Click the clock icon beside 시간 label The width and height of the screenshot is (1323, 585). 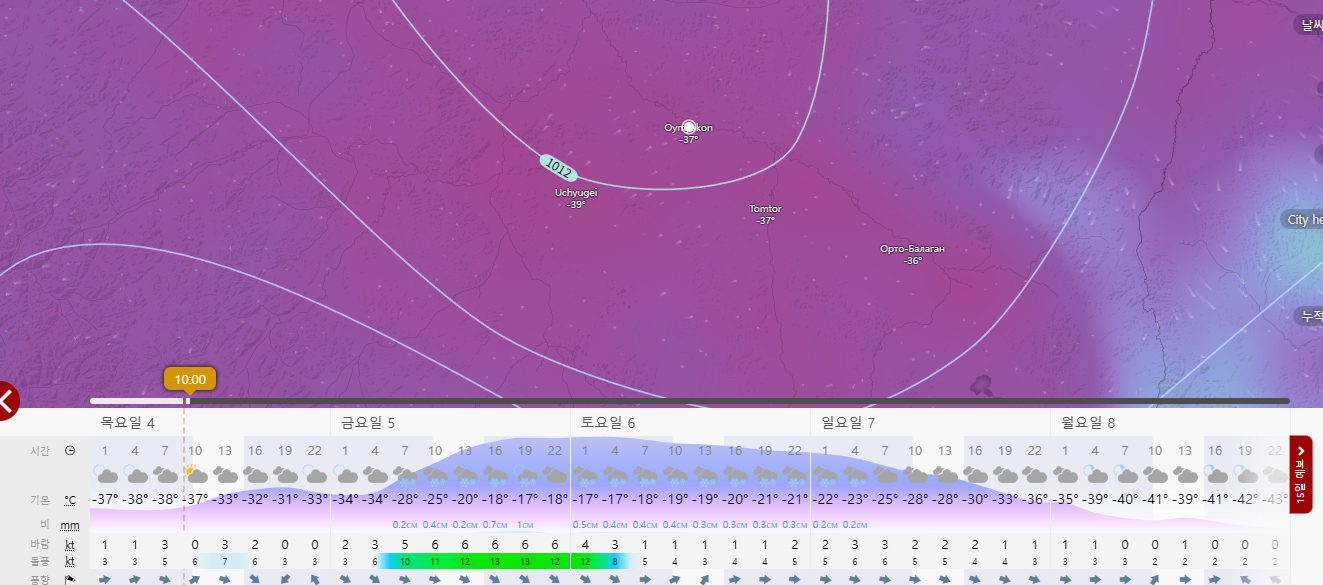(70, 451)
